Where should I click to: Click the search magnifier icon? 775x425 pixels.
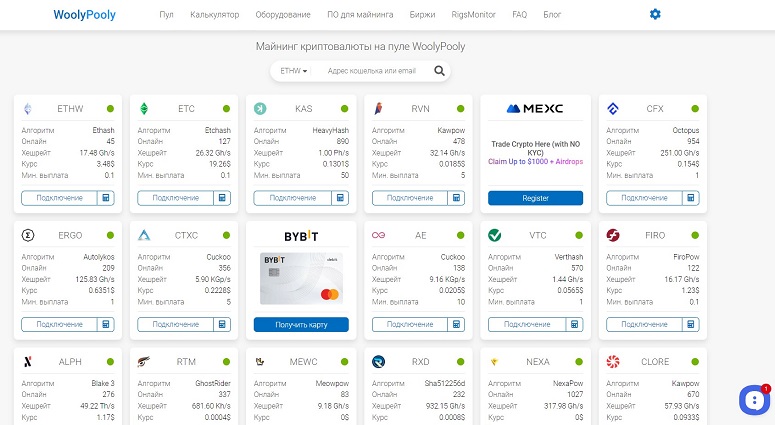439,71
